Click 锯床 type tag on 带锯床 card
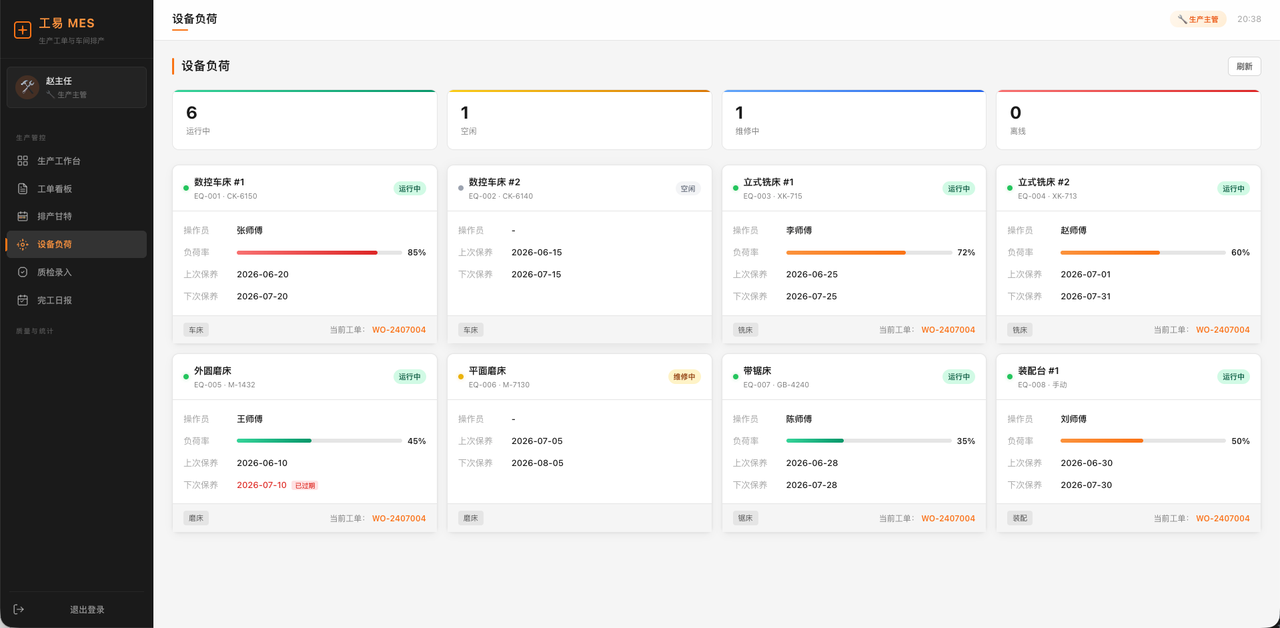 click(745, 518)
